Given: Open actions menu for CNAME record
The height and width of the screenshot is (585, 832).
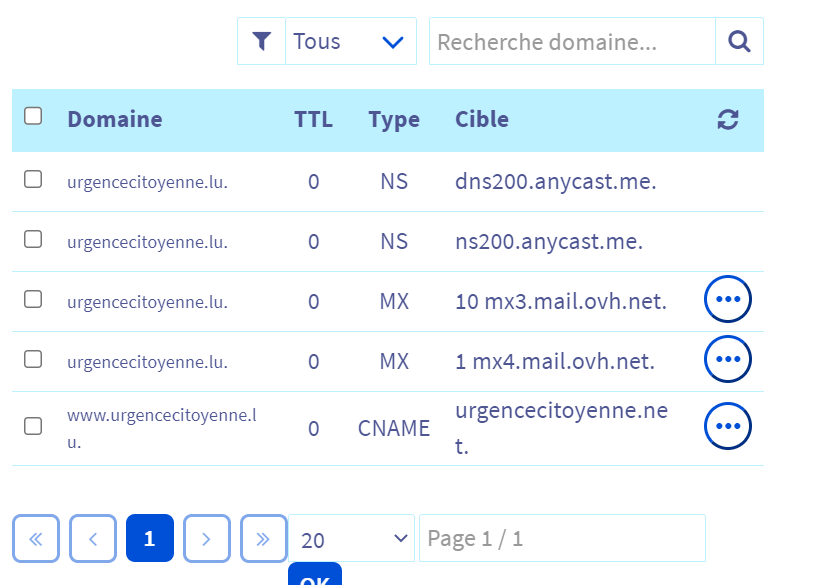Looking at the screenshot, I should point(728,427).
